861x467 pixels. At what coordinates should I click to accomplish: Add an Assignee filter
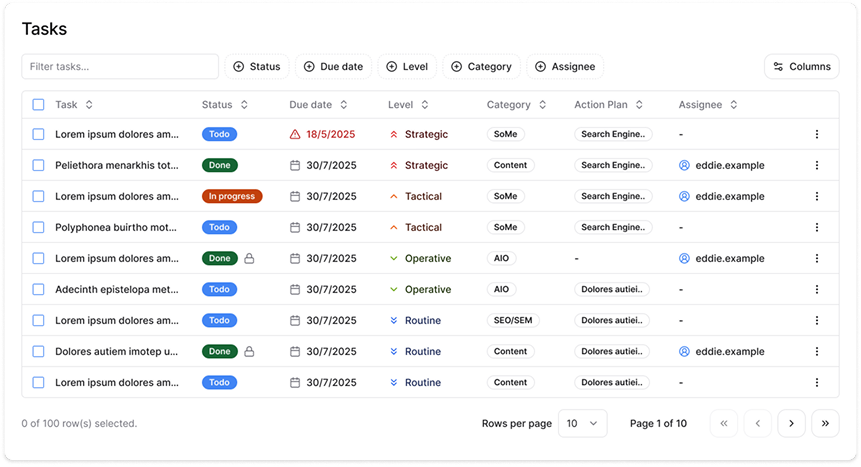click(565, 67)
